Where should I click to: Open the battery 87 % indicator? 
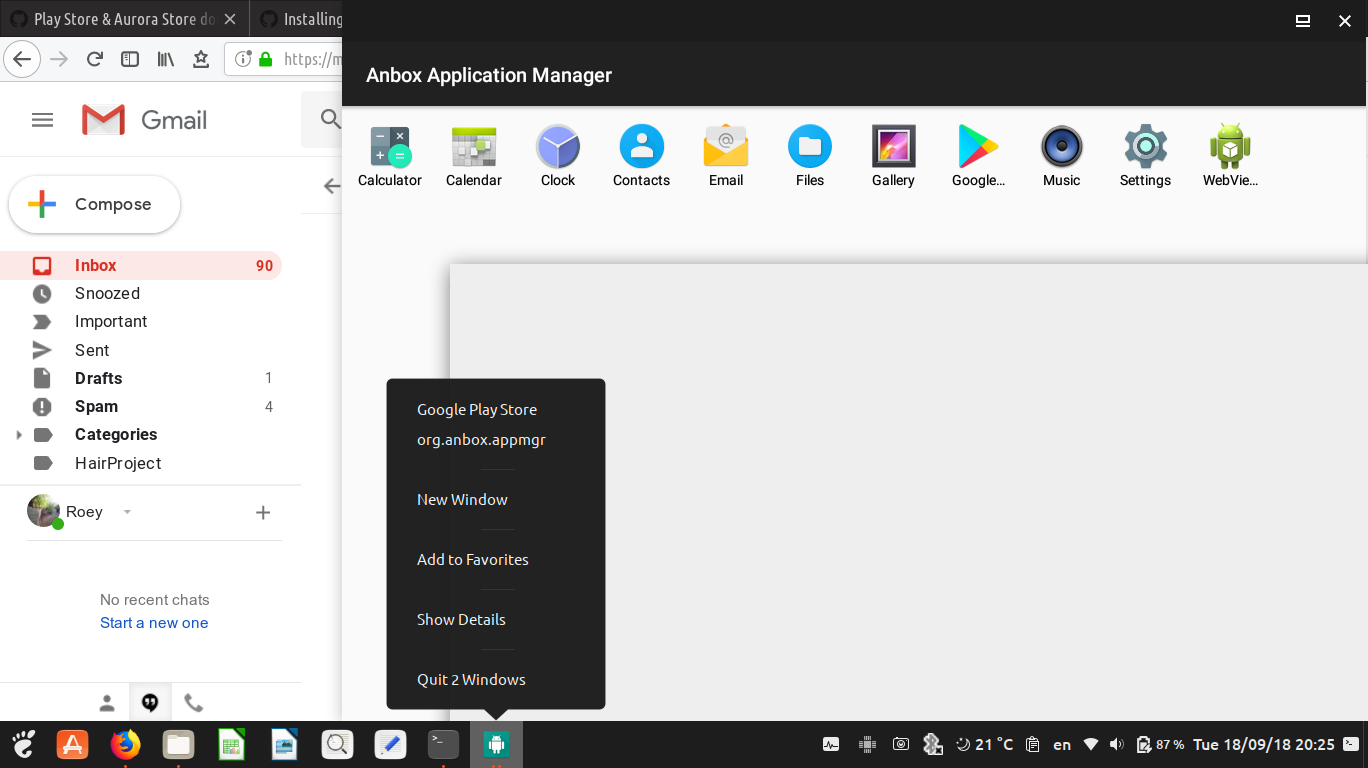click(x=1160, y=744)
